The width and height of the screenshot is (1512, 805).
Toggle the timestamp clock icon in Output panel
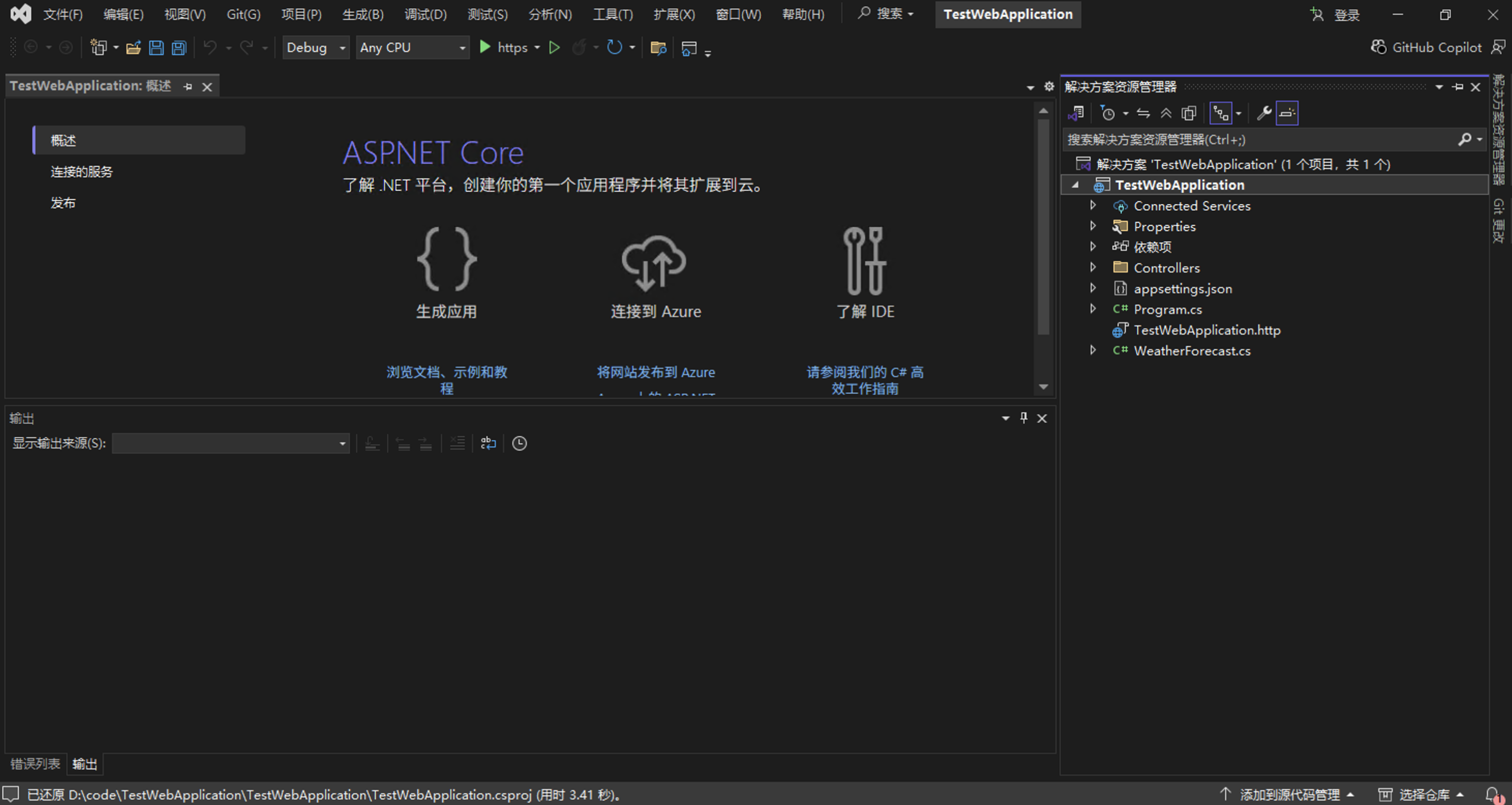pyautogui.click(x=519, y=443)
